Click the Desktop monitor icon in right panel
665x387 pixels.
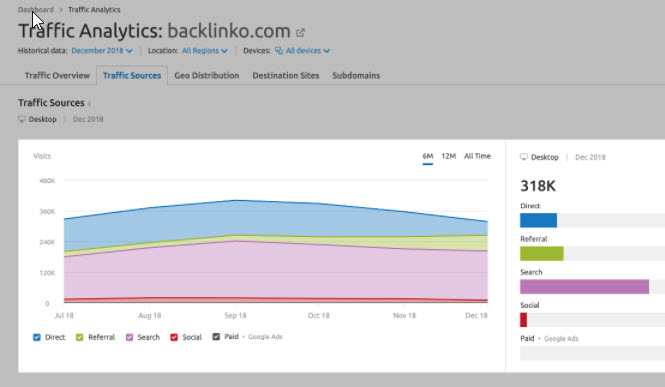524,157
